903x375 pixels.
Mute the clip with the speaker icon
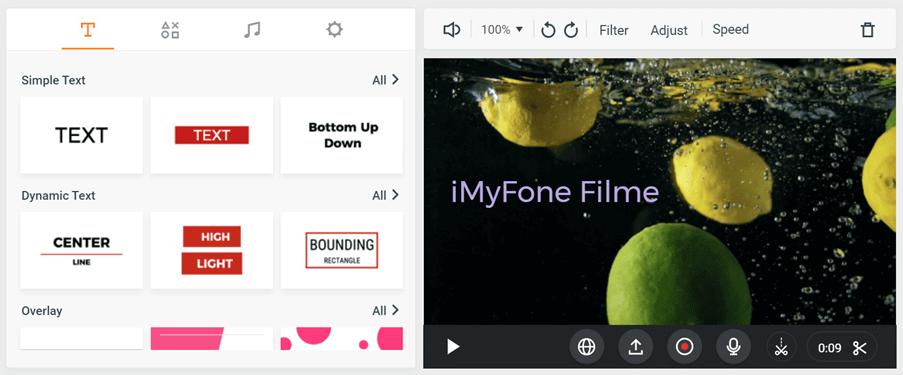pyautogui.click(x=452, y=30)
